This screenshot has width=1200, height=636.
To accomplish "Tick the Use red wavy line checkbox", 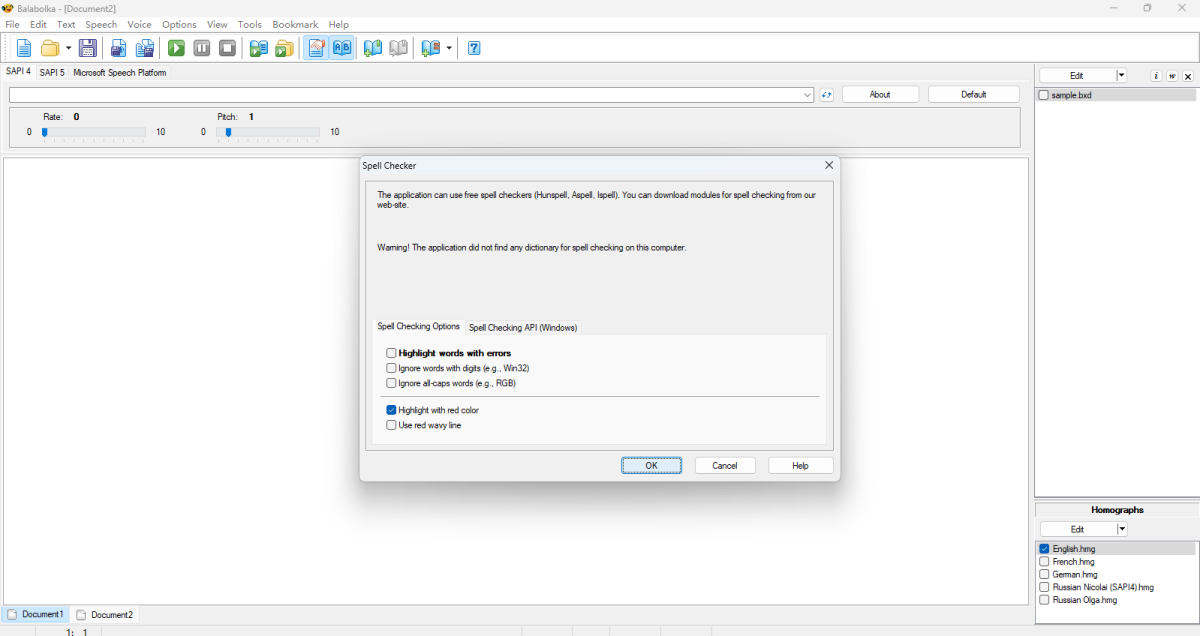I will pyautogui.click(x=392, y=425).
